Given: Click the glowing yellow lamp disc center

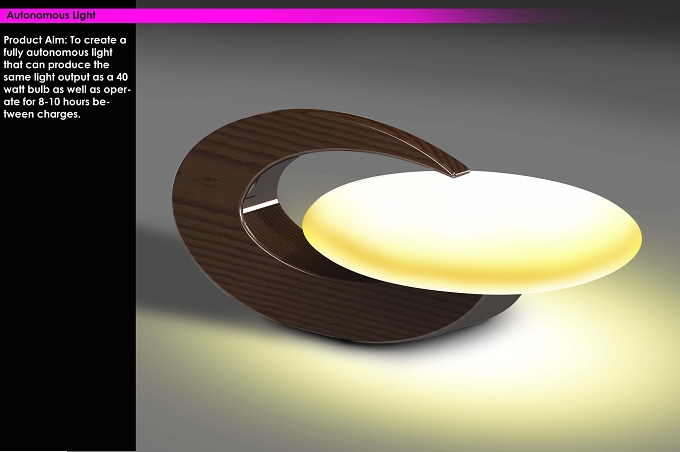Looking at the screenshot, I should 472,231.
